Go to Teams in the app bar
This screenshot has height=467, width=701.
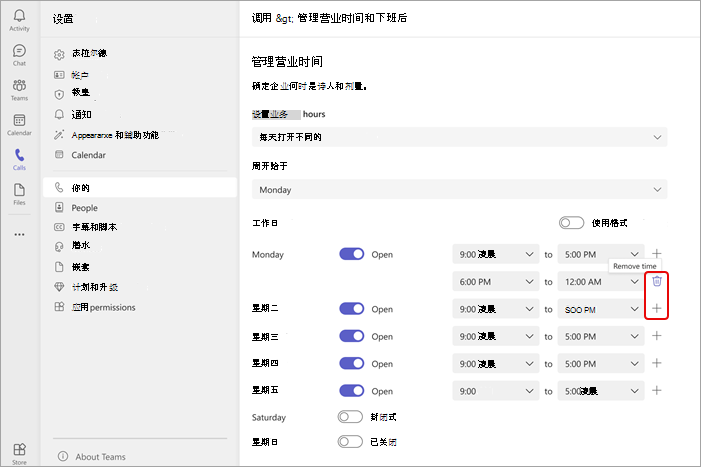pos(19,90)
